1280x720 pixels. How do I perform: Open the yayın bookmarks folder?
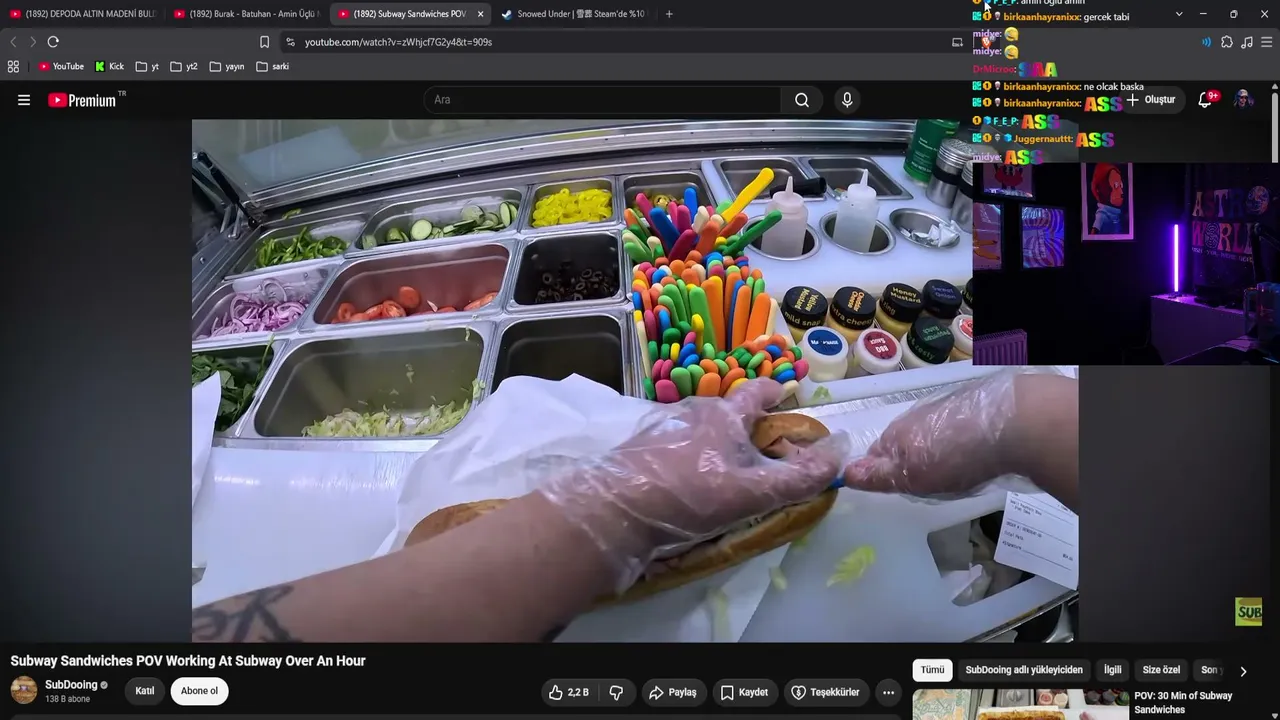click(227, 67)
